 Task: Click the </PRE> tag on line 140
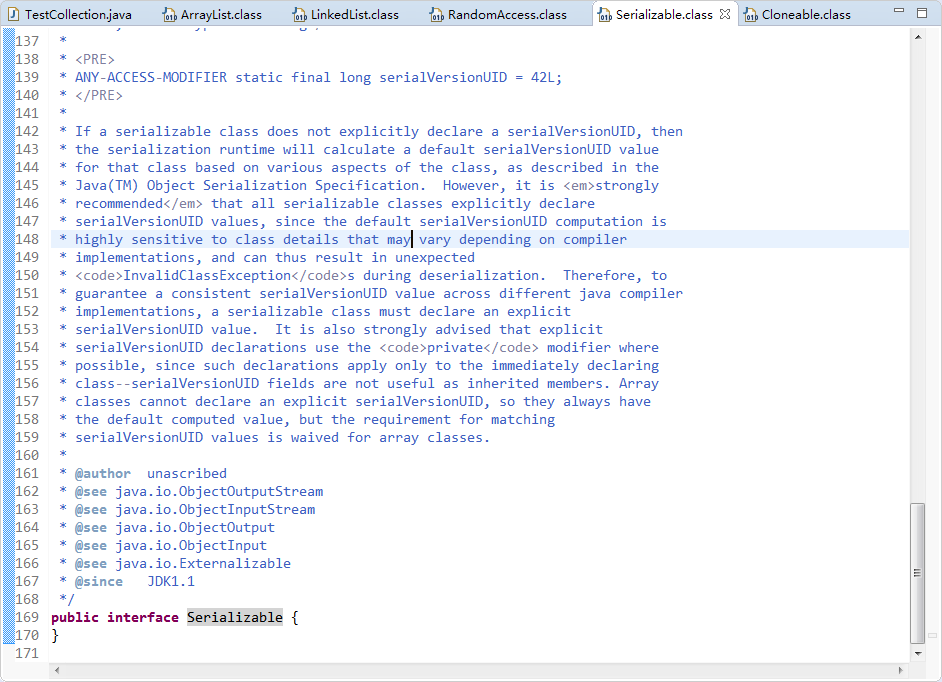[99, 96]
